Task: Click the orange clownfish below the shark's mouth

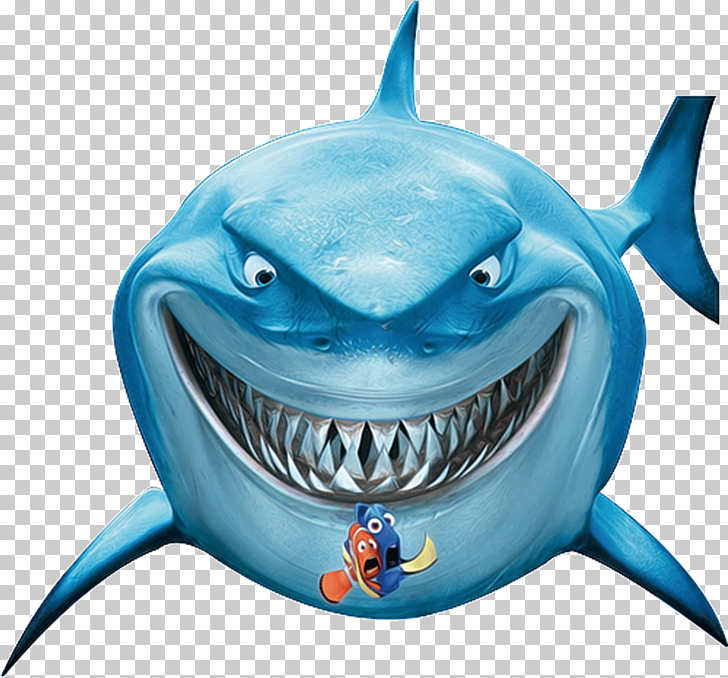Action: (353, 563)
